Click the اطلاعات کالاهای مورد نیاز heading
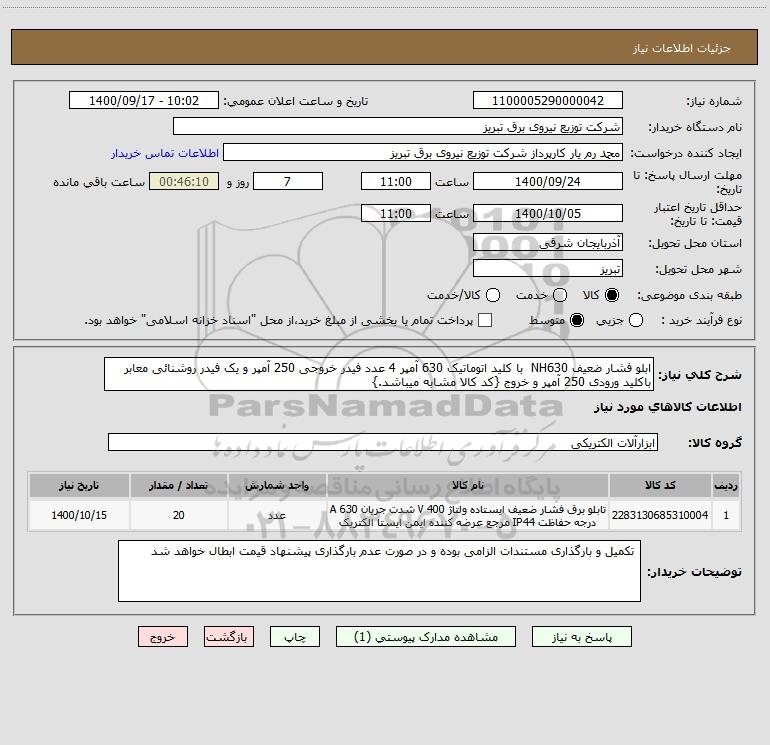The width and height of the screenshot is (770, 745). click(x=668, y=407)
